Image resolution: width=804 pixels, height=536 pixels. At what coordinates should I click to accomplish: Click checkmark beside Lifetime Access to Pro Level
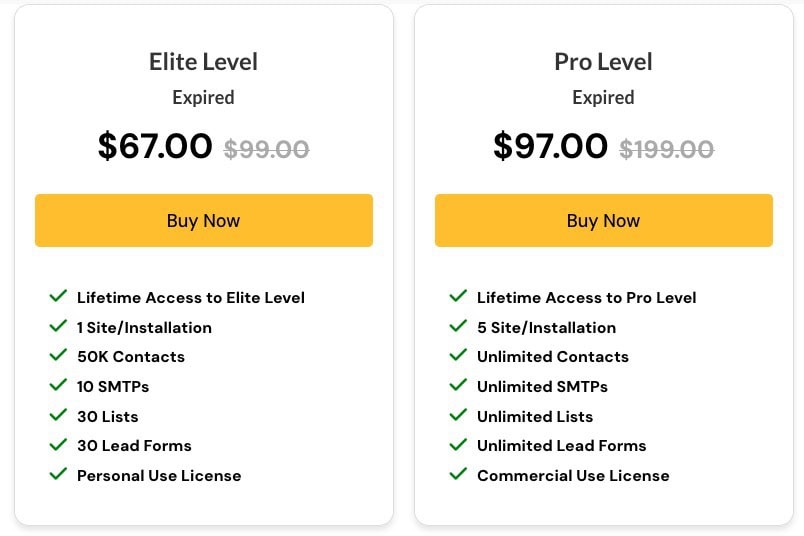point(458,296)
